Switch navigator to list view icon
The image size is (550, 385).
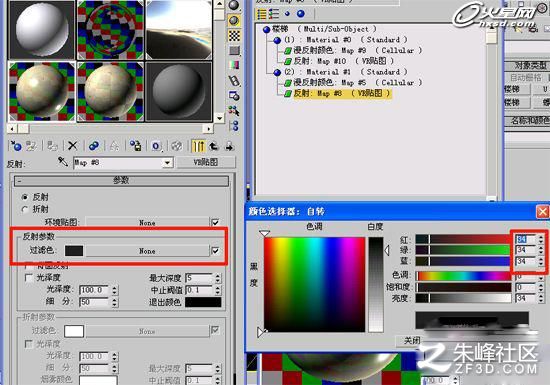click(x=261, y=14)
